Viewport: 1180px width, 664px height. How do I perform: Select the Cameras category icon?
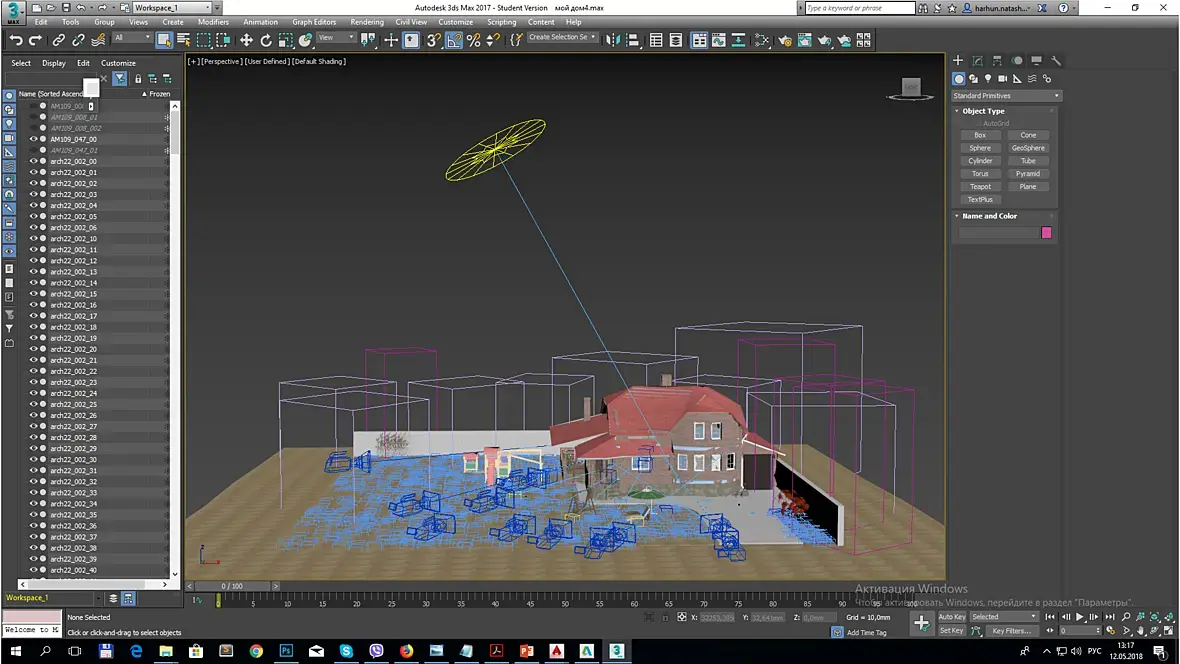(1003, 78)
